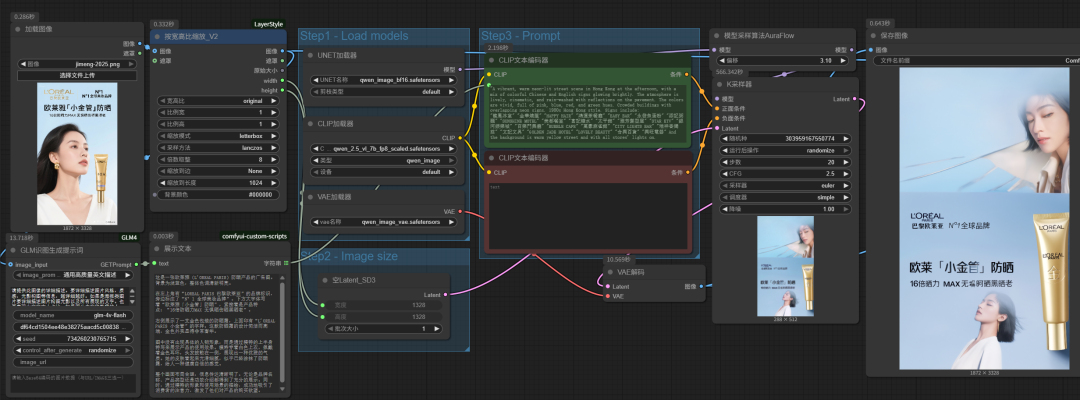Open the 剪枝类型 default dropdown
The width and height of the screenshot is (1080, 400).
pos(384,91)
